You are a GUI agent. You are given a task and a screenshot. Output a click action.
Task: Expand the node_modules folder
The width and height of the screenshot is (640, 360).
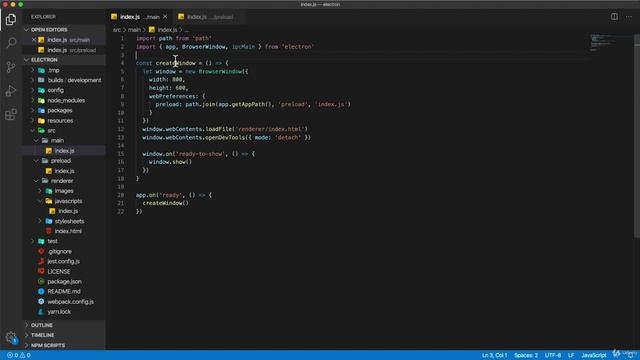click(x=33, y=100)
